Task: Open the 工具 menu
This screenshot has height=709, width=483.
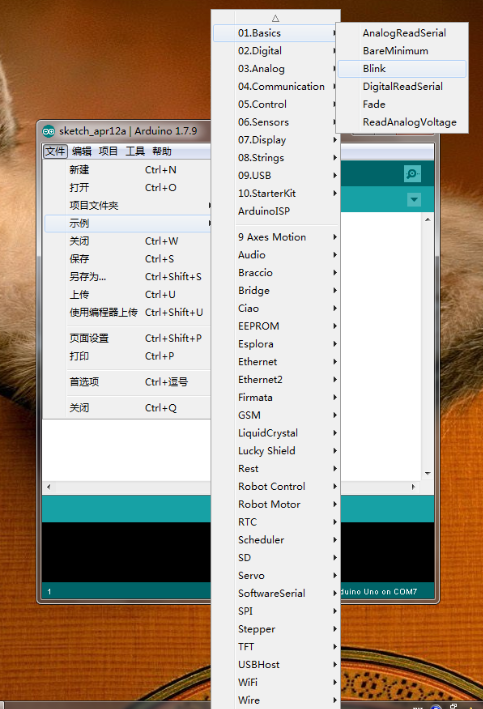Action: click(135, 151)
